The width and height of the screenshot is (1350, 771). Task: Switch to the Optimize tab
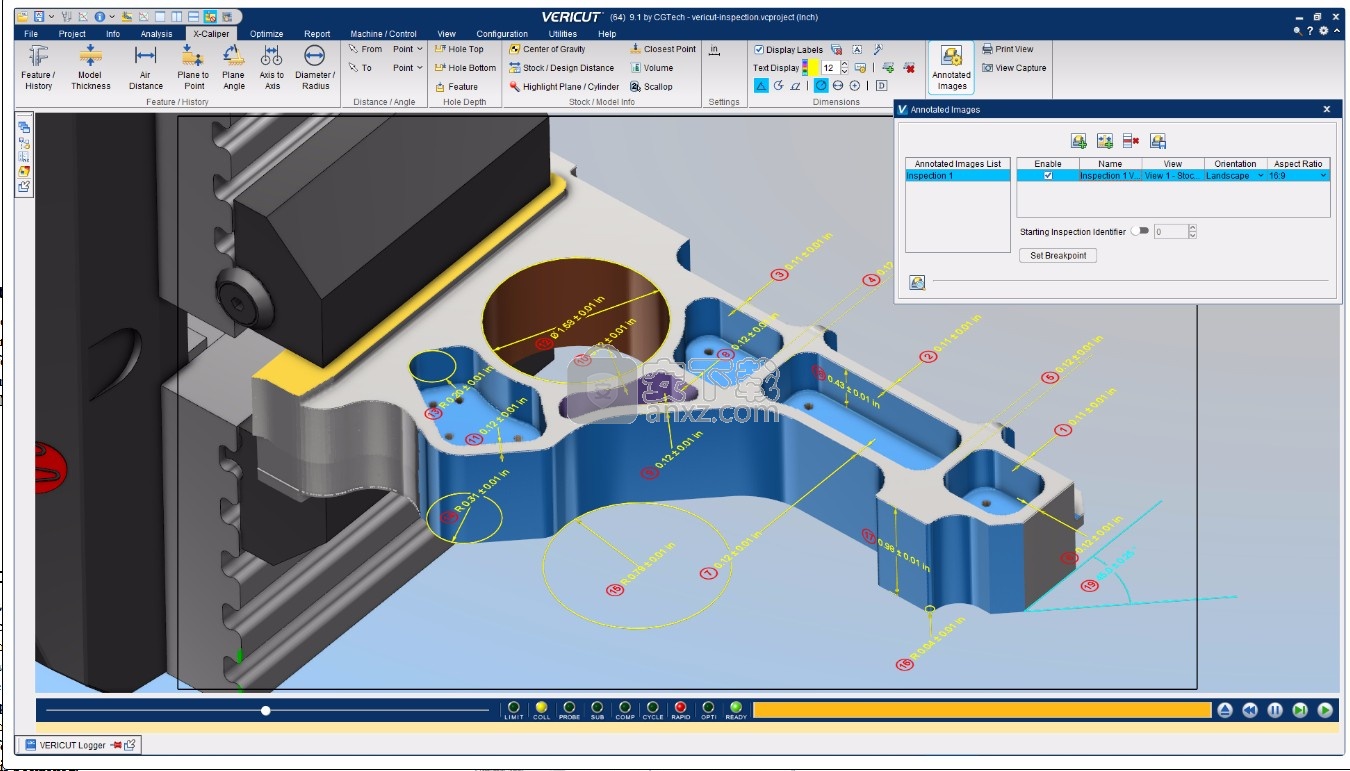(266, 34)
